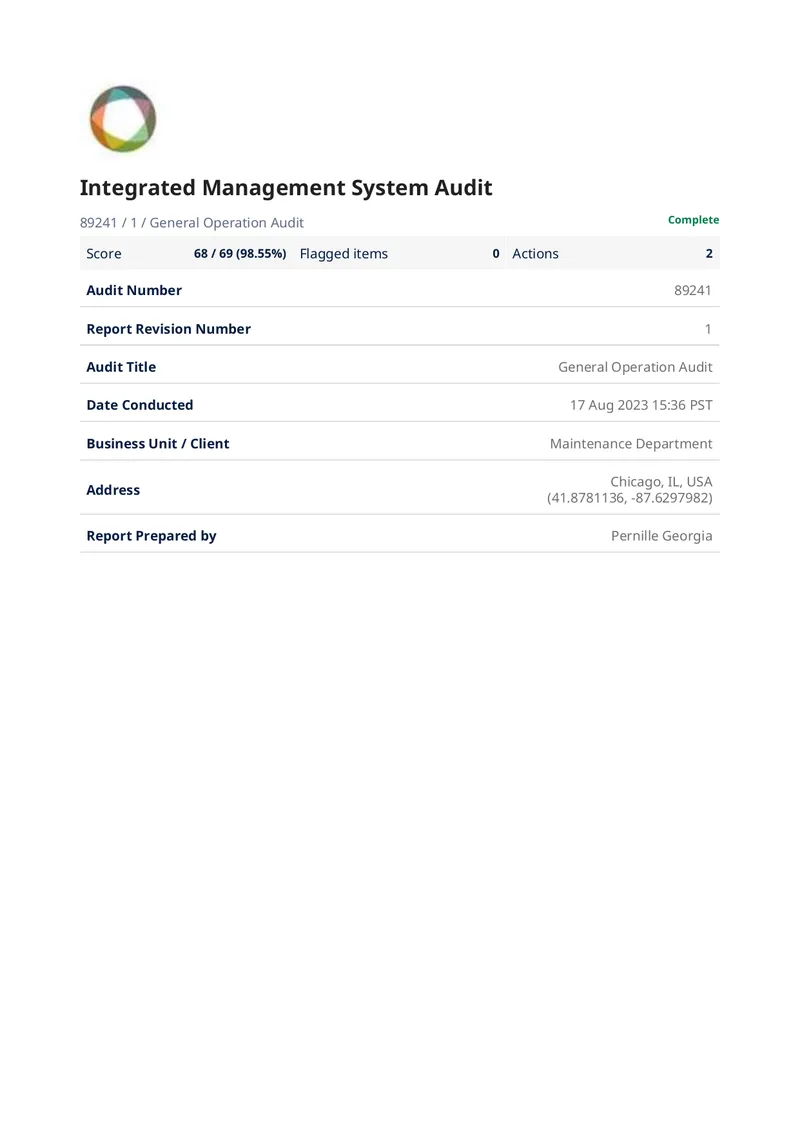Image resolution: width=800 pixels, height=1130 pixels.
Task: Click the 'Audit Title' label
Action: (x=121, y=367)
